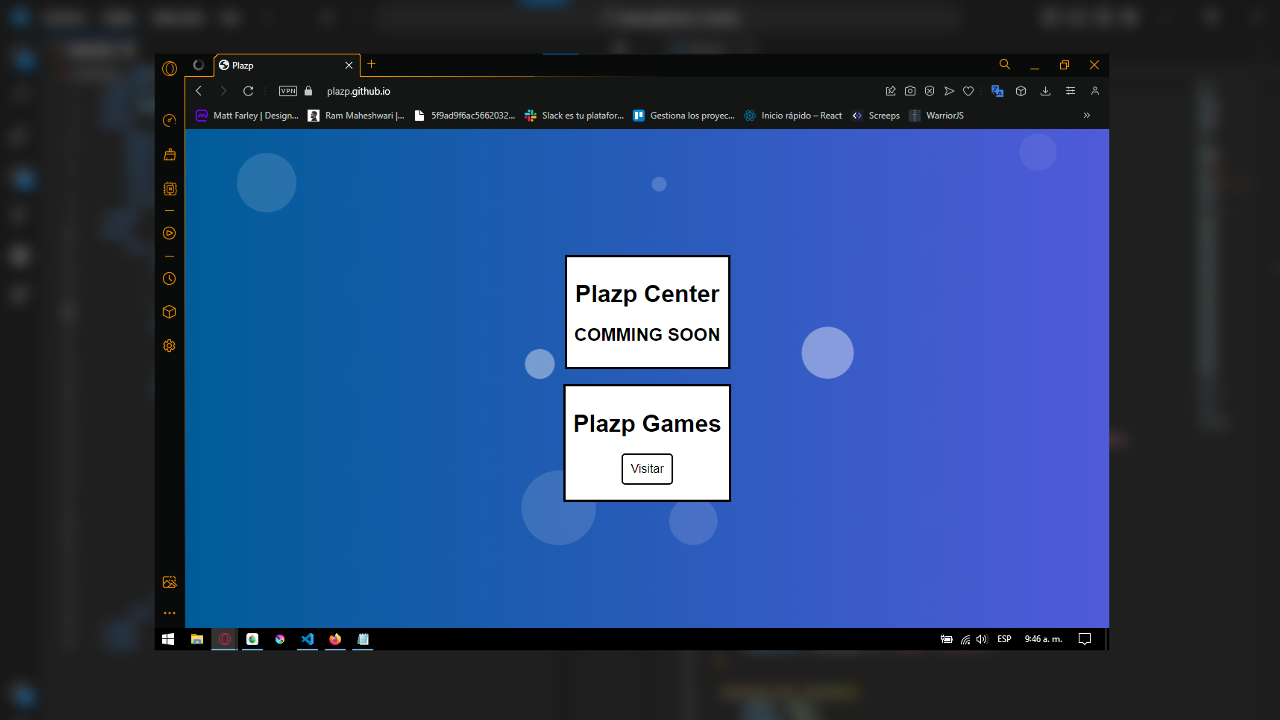Open Matt Farley | Design bookmark

coord(247,115)
